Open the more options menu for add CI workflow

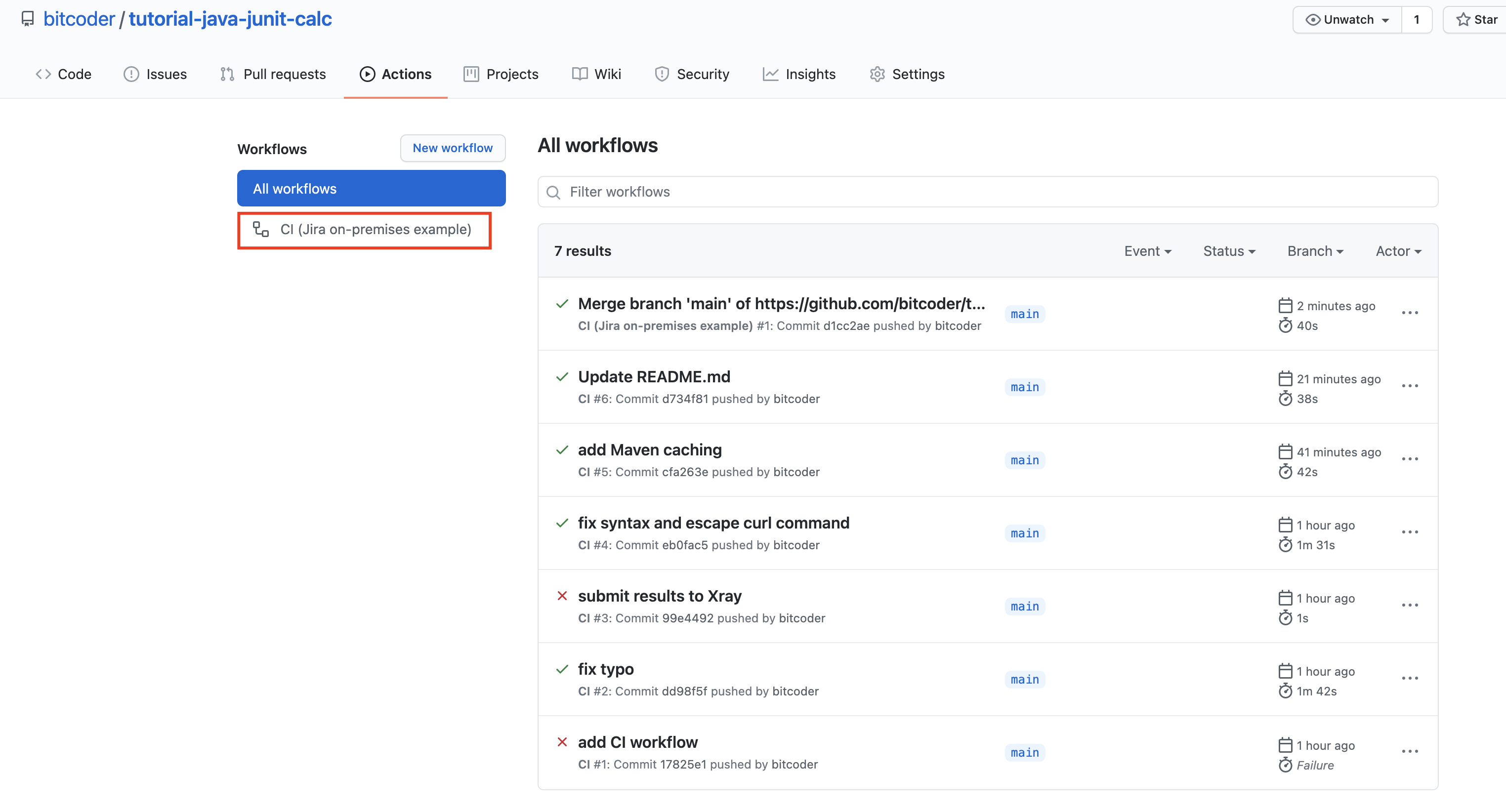(x=1410, y=751)
